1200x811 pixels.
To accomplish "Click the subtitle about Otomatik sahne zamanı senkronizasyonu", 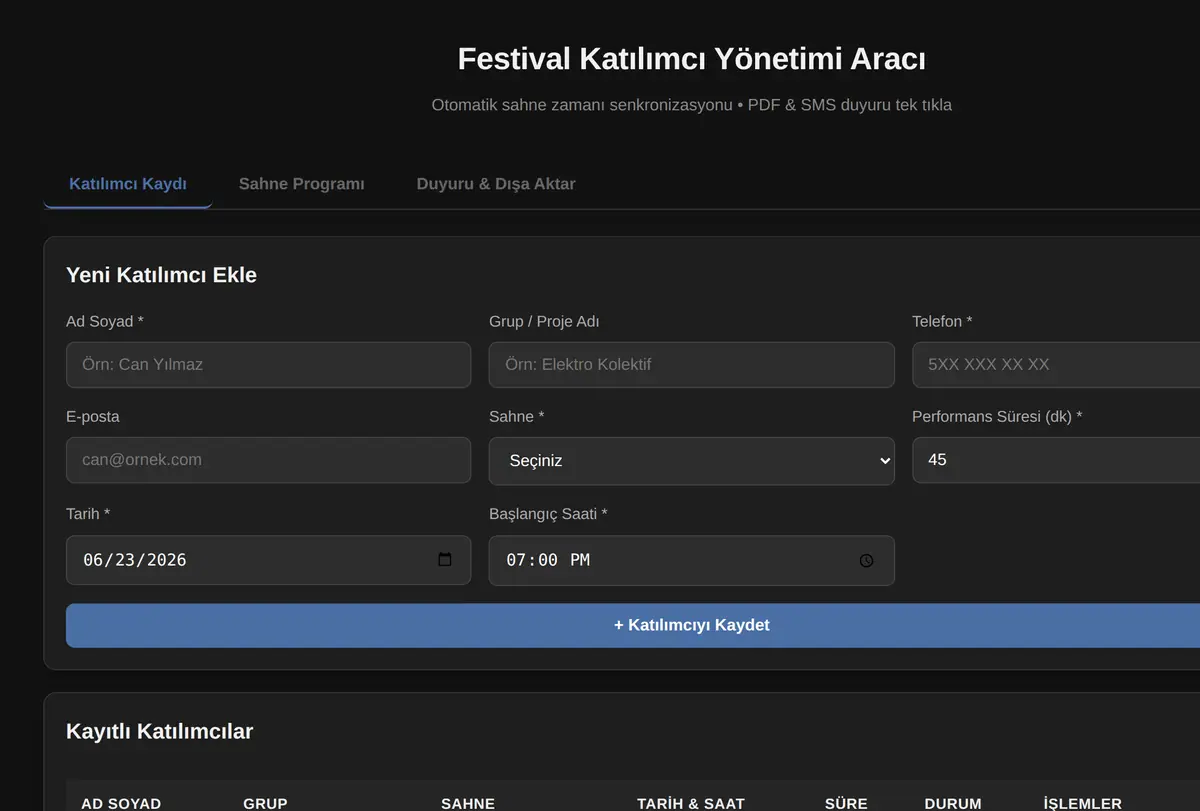I will click(x=692, y=105).
